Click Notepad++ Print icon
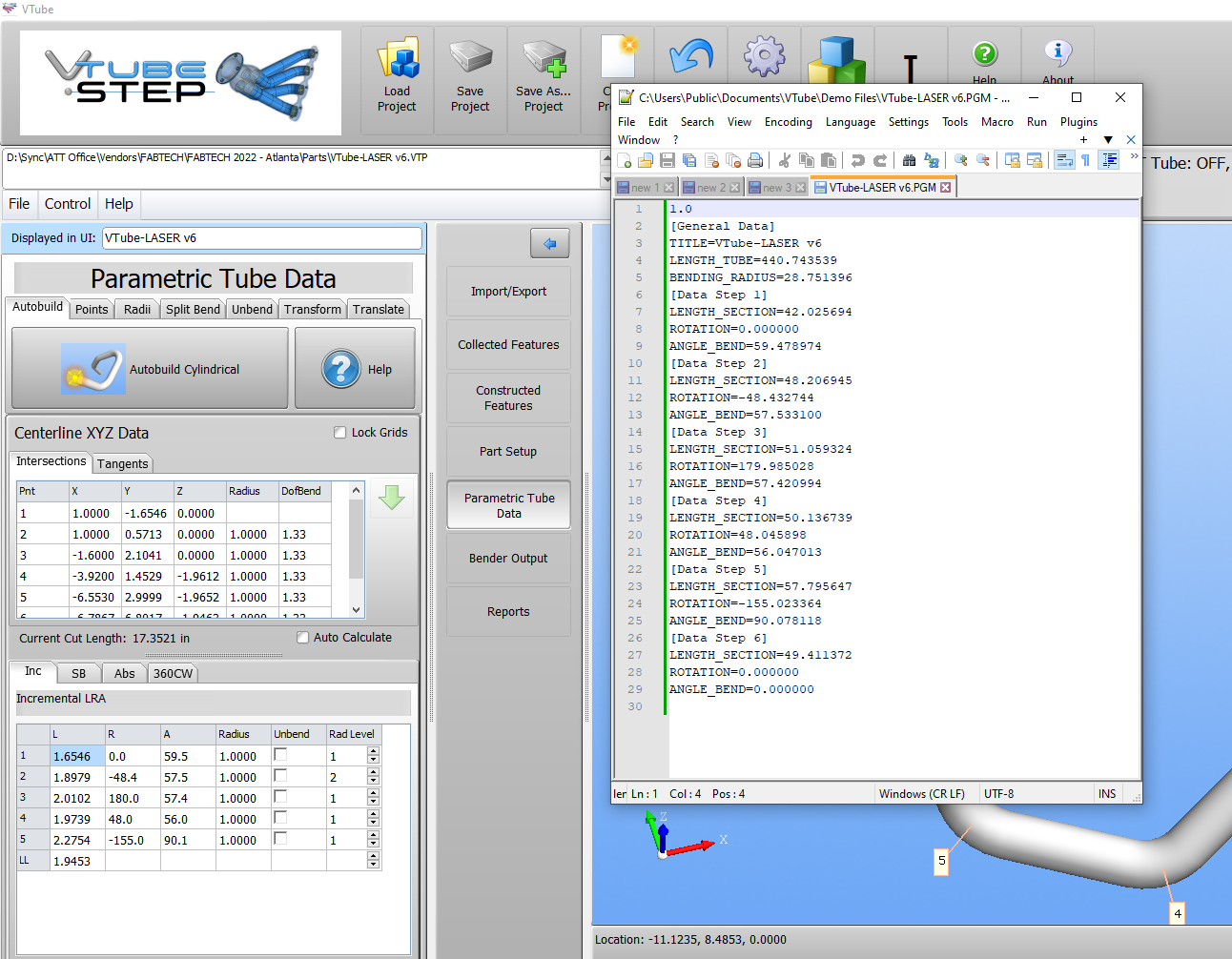The height and width of the screenshot is (959, 1232). point(755,160)
